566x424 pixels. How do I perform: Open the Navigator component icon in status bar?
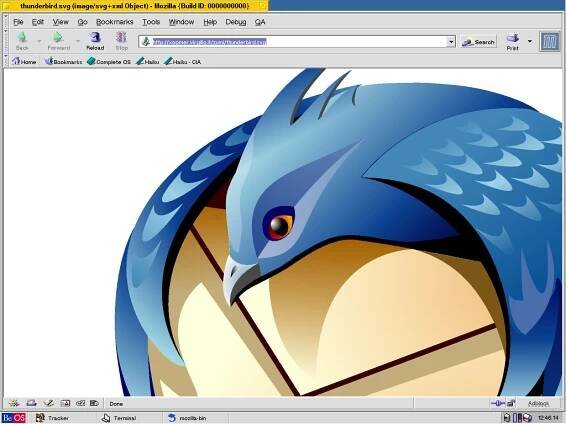[14, 403]
